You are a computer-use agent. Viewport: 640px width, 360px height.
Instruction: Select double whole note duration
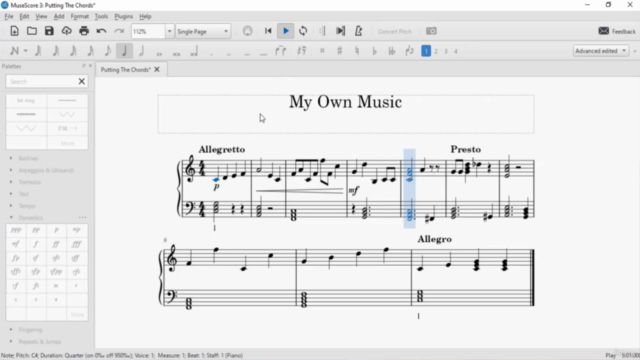[x=177, y=53]
